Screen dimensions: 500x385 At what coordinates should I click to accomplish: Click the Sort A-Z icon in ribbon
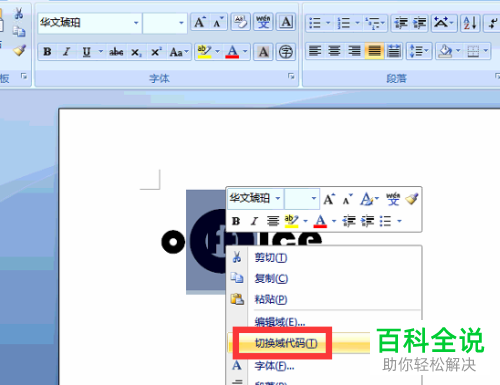(470, 23)
